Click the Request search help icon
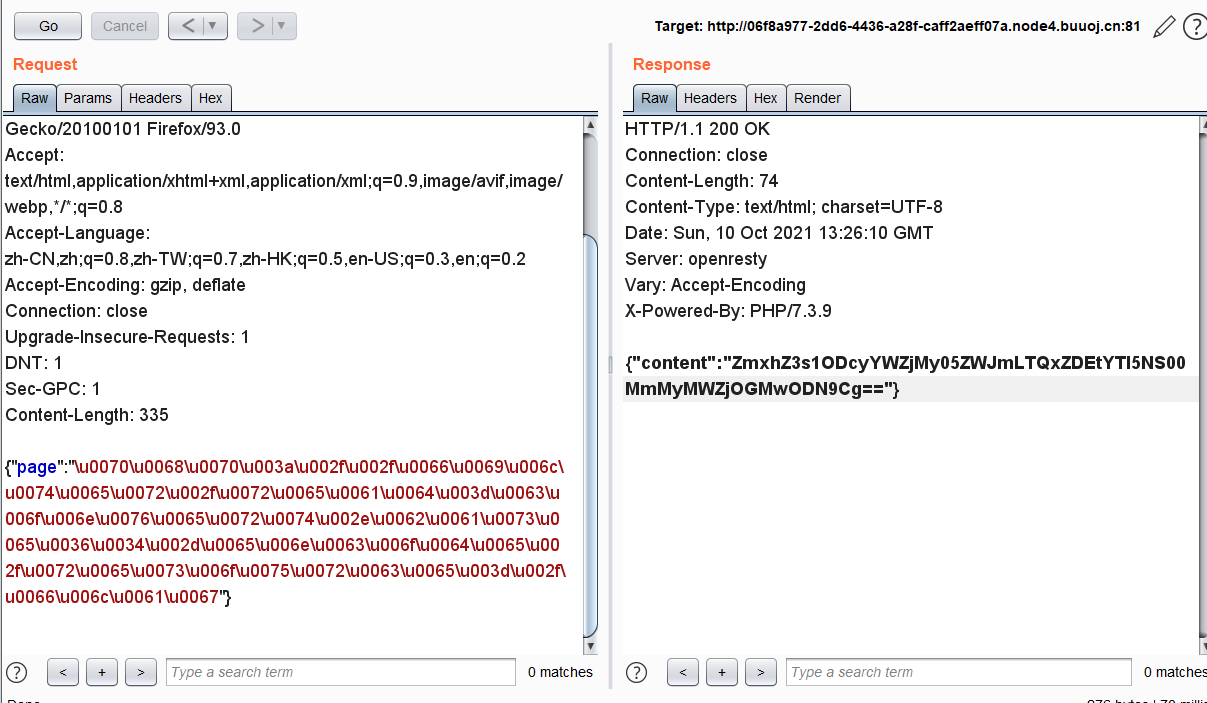 click(17, 672)
